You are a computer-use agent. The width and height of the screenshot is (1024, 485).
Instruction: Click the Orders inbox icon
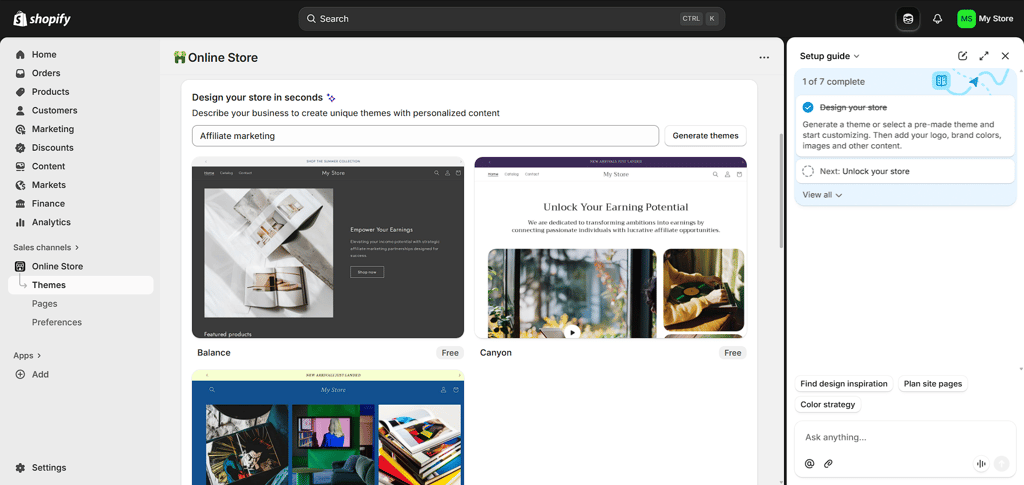click(20, 73)
